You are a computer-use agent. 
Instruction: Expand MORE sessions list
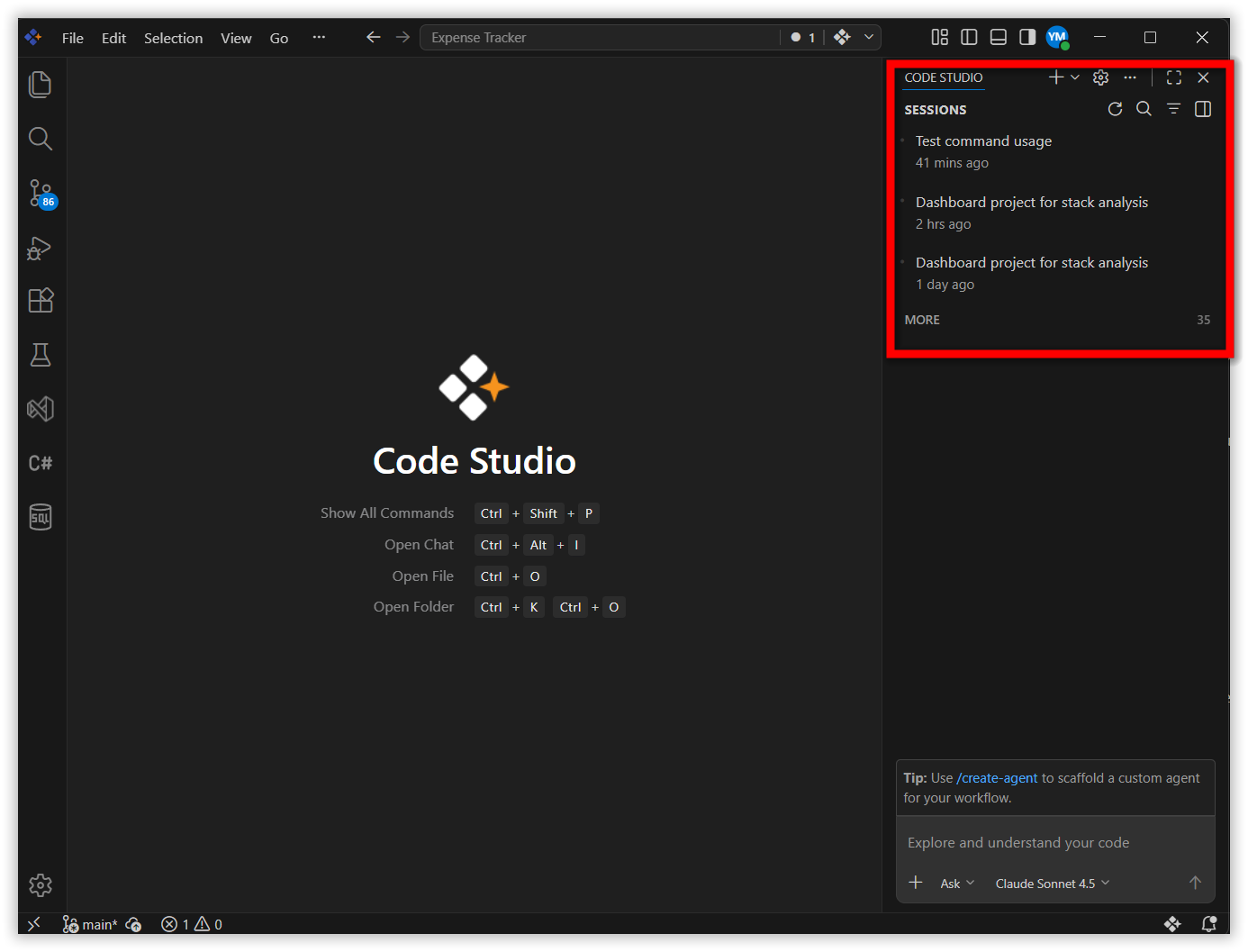click(1057, 320)
